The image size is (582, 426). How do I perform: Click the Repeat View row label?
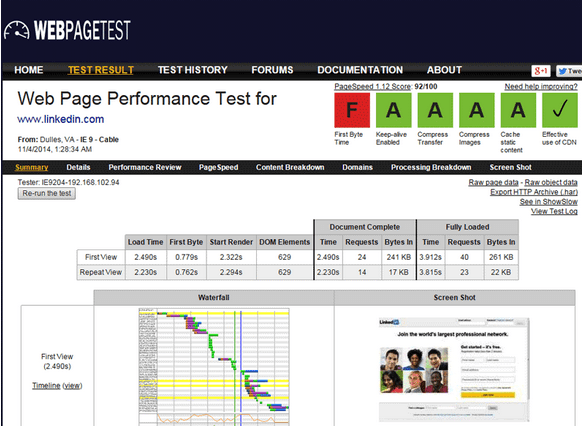tap(101, 272)
